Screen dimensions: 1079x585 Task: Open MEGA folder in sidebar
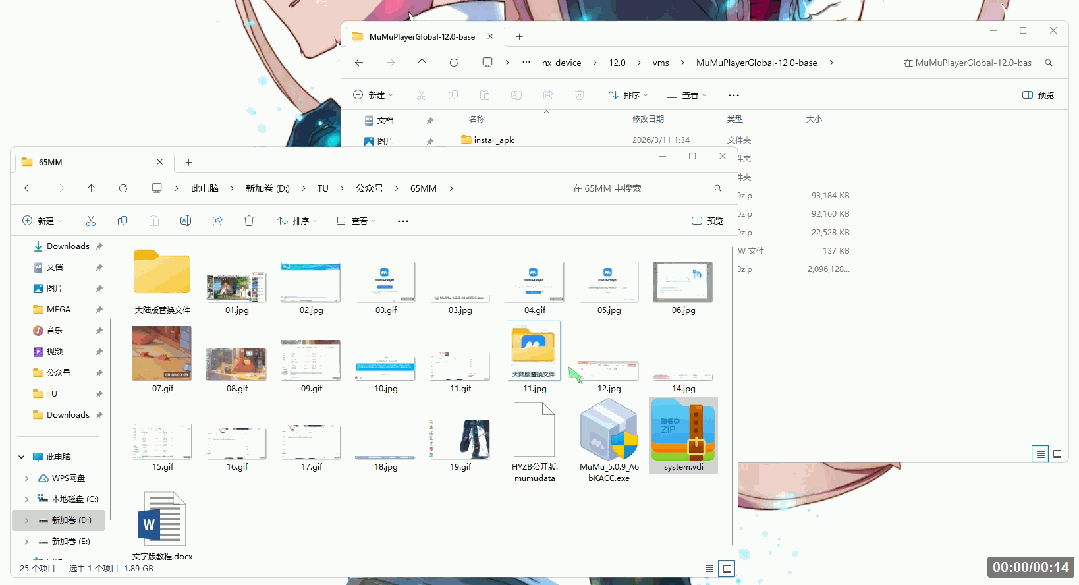pos(58,310)
